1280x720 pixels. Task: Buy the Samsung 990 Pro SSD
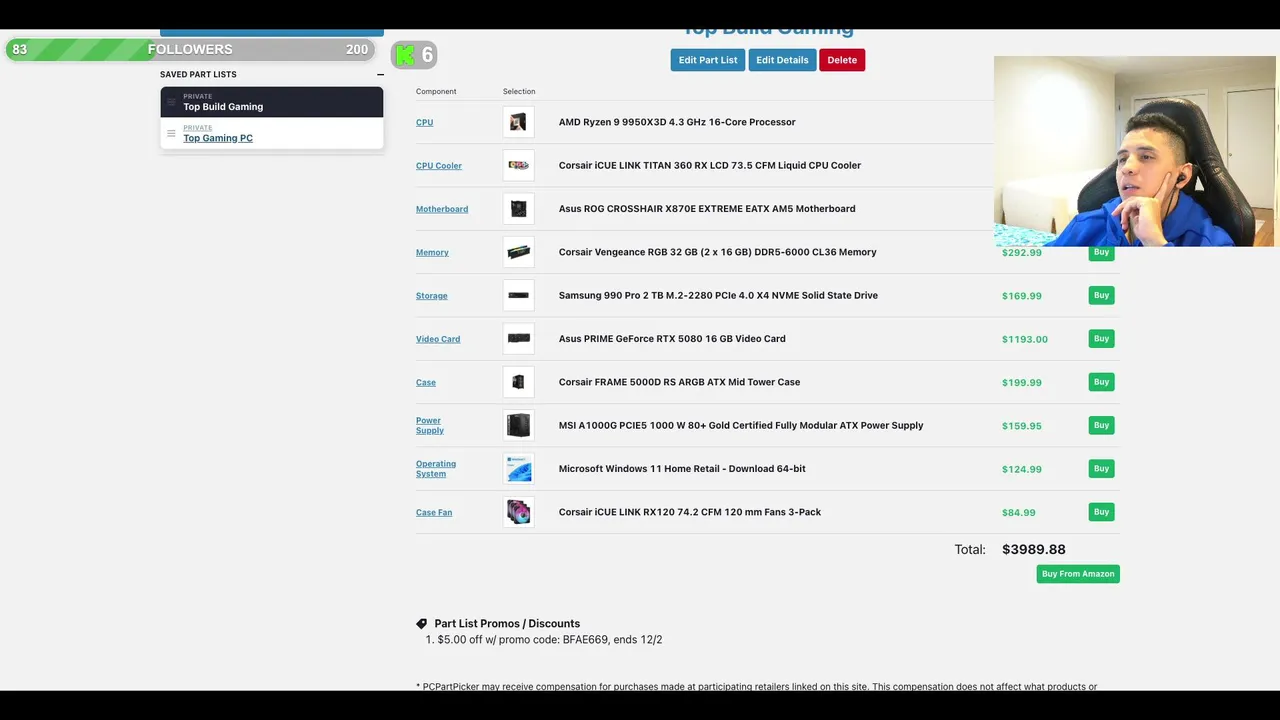click(x=1101, y=295)
